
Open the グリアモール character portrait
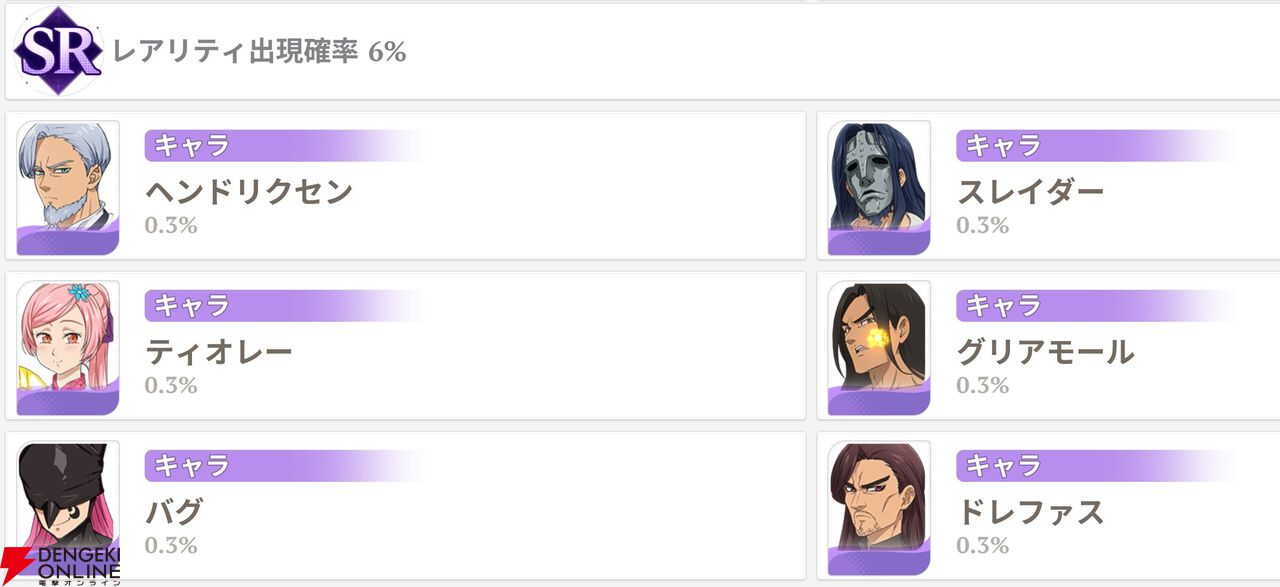(879, 348)
